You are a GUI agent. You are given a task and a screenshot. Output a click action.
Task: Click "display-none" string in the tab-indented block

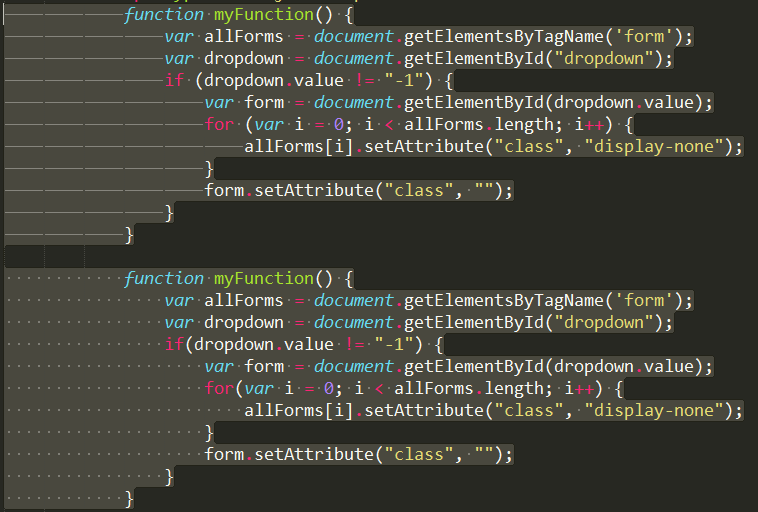[x=654, y=146]
